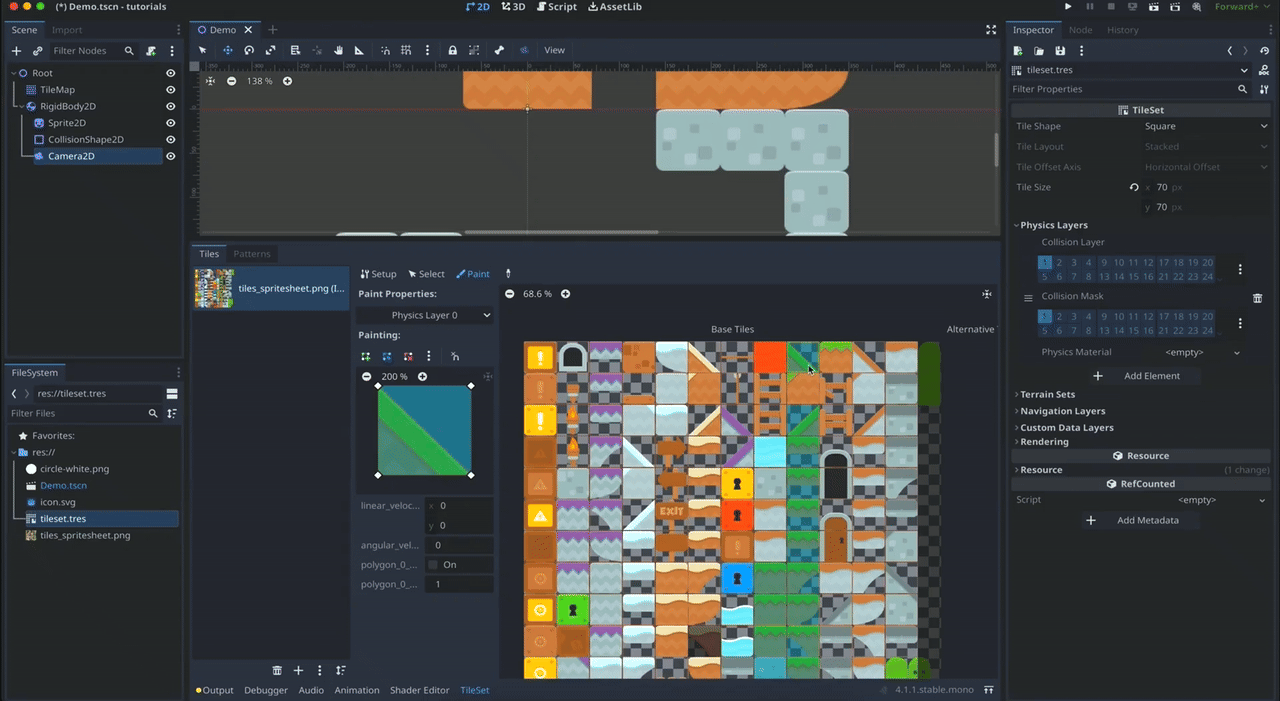Hide the TileMap node
This screenshot has width=1280, height=701.
(x=170, y=90)
